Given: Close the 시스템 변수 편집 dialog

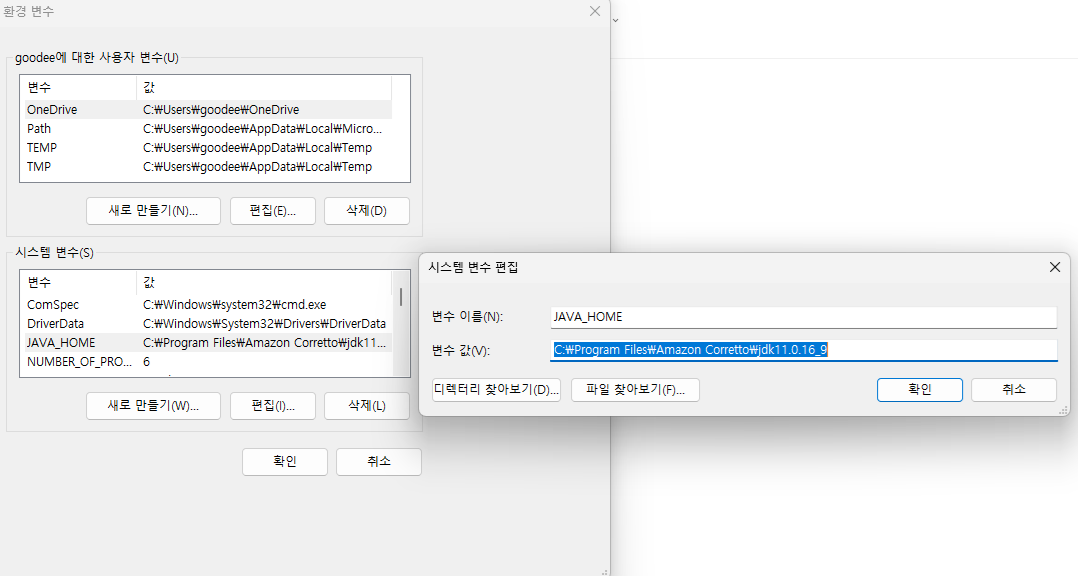Looking at the screenshot, I should pos(1055,267).
